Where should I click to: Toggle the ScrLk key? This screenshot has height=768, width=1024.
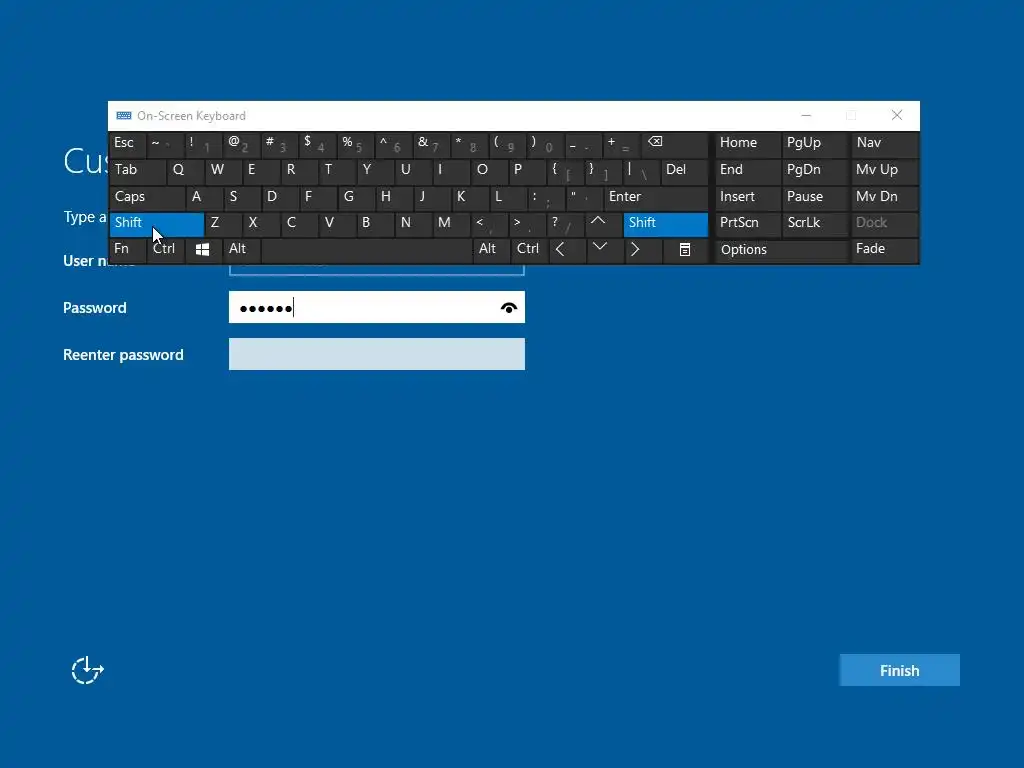815,223
